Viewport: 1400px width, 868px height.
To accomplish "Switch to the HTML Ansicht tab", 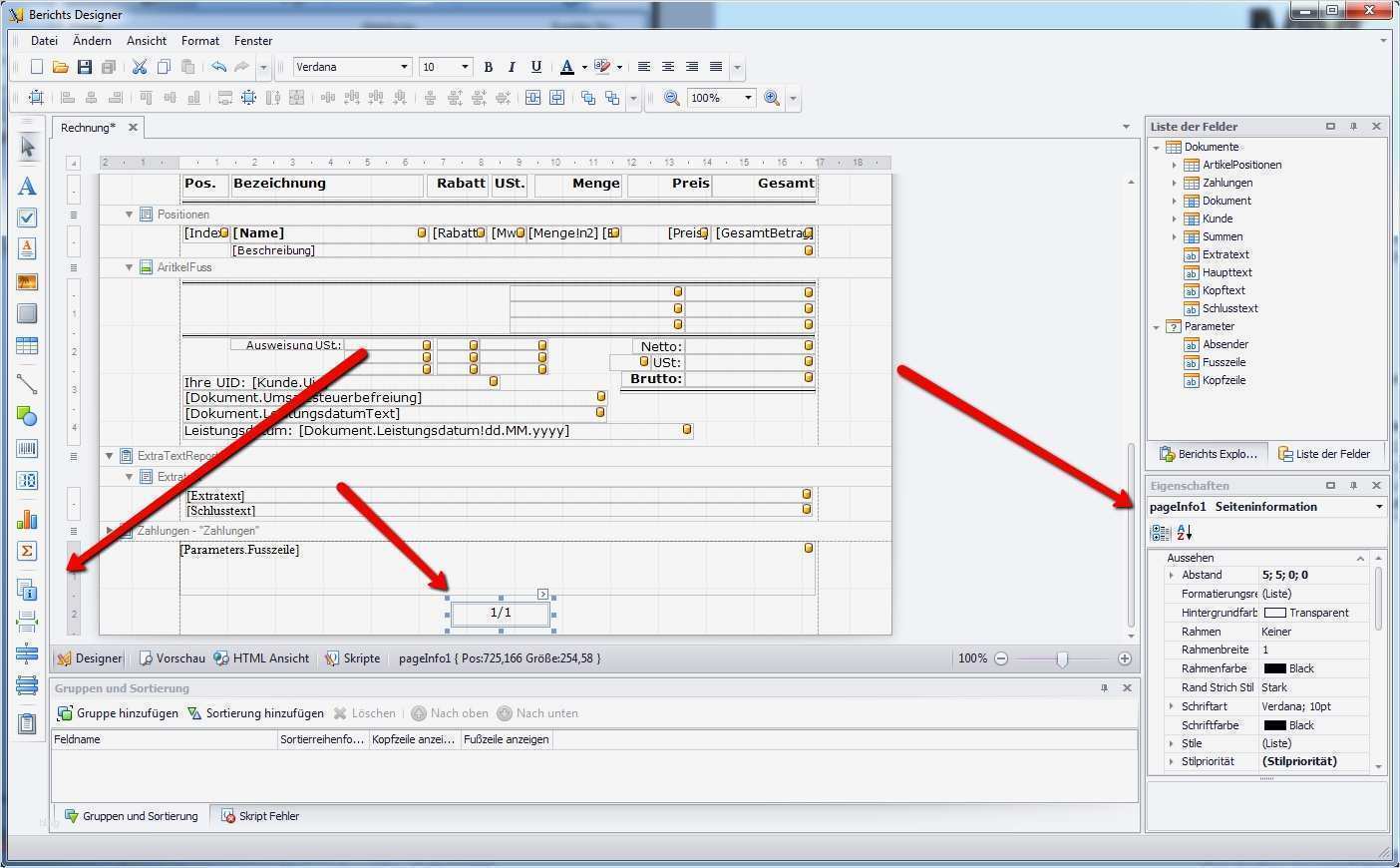I will (261, 658).
